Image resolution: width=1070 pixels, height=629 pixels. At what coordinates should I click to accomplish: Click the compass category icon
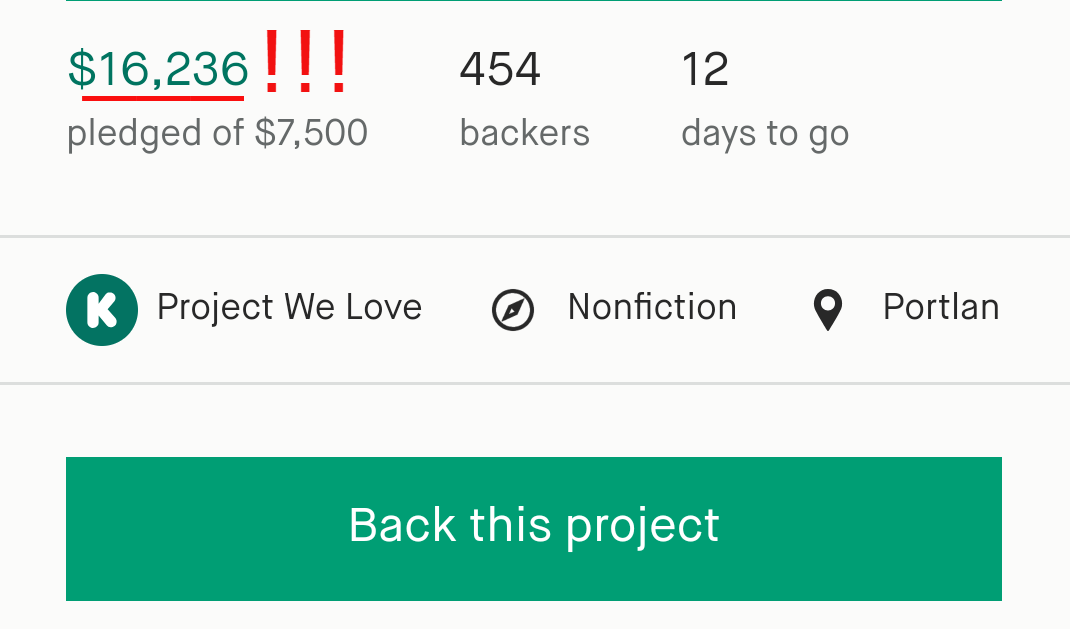point(513,310)
